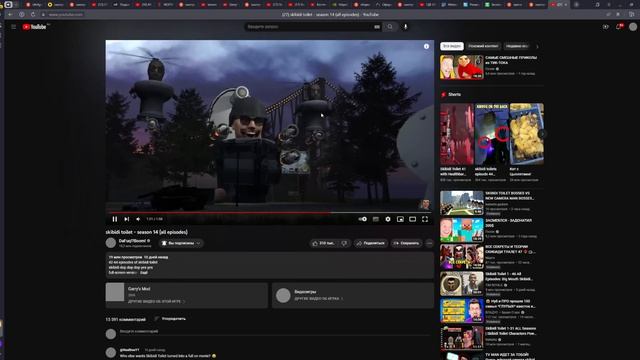Open a new browser tab with plus
640x360 pixels.
click(576, 4)
